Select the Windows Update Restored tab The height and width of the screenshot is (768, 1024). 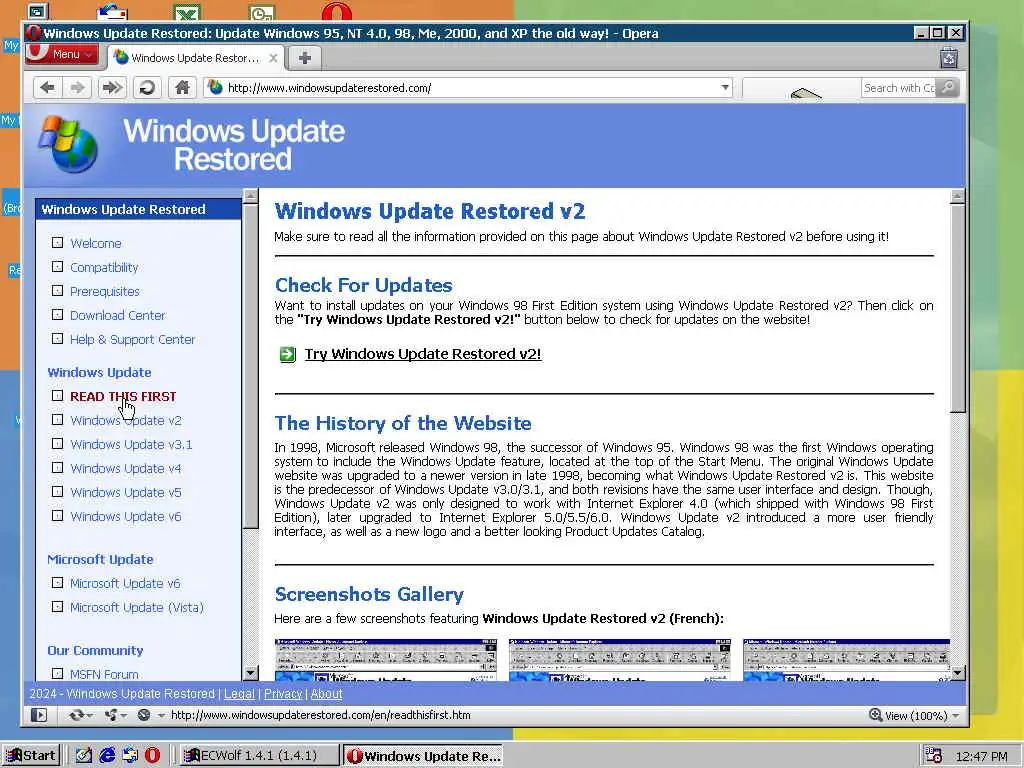point(196,58)
